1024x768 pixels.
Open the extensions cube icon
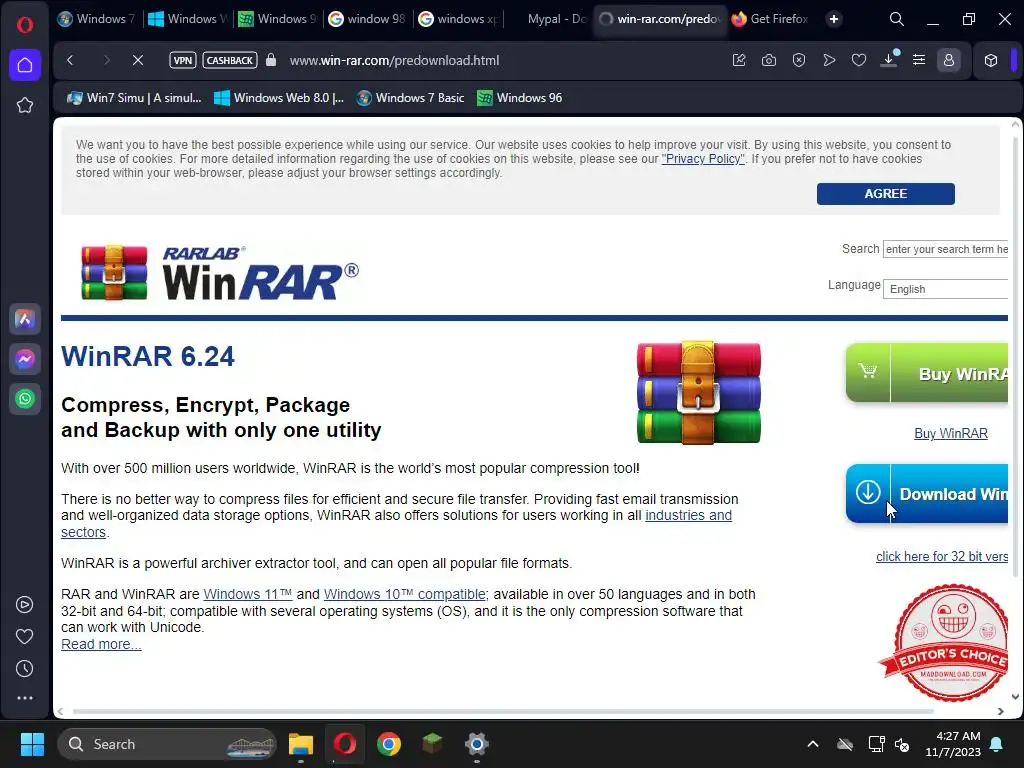pos(991,60)
